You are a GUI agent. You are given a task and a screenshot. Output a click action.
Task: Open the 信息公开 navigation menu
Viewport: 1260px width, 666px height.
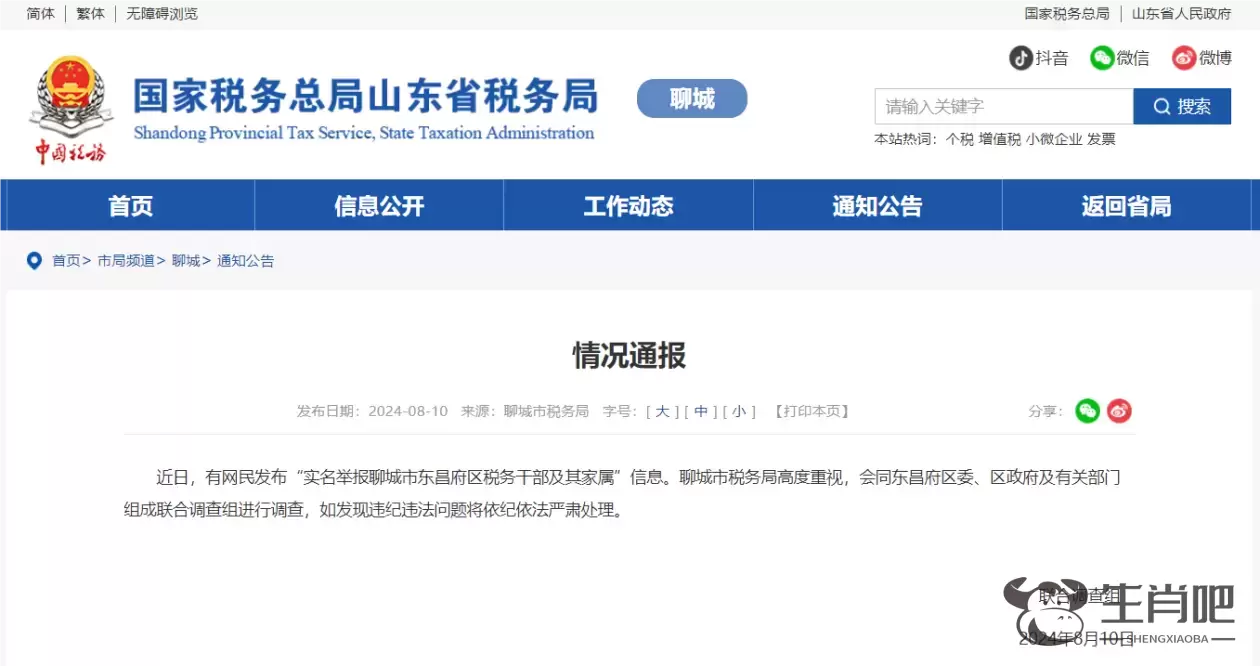click(x=379, y=206)
